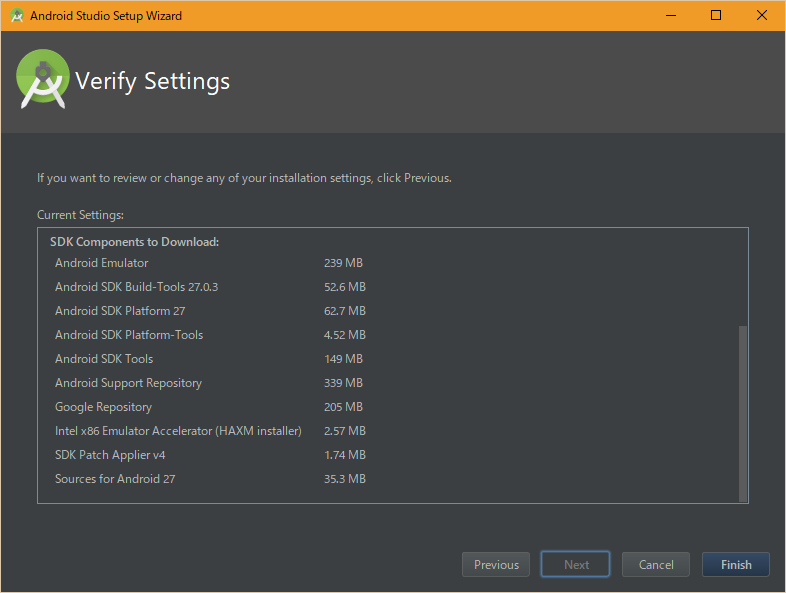Select Sources for Android 27 entry
Screen dimensions: 786x593
(x=115, y=479)
